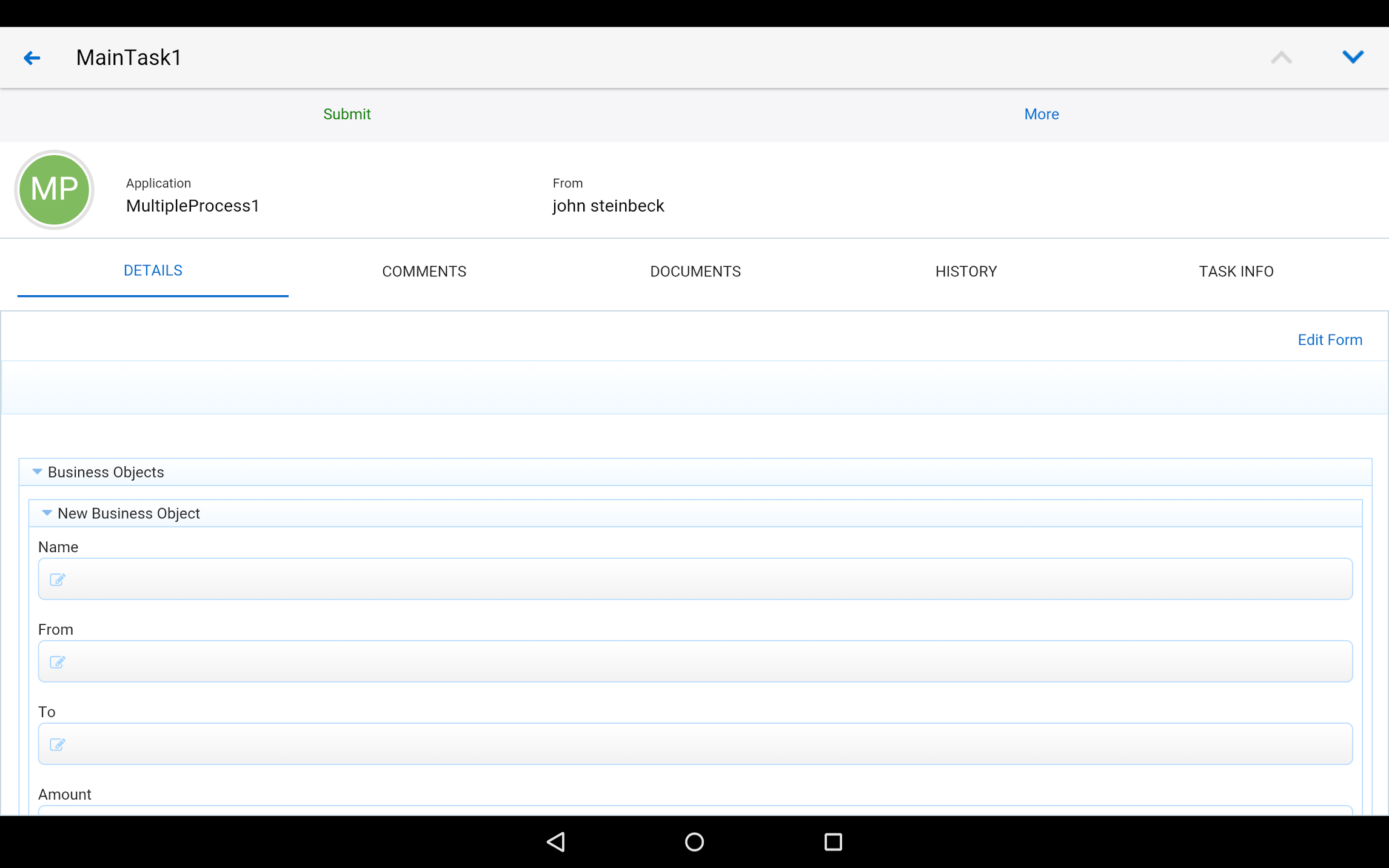Select the john steinbeck sender name

(x=608, y=206)
